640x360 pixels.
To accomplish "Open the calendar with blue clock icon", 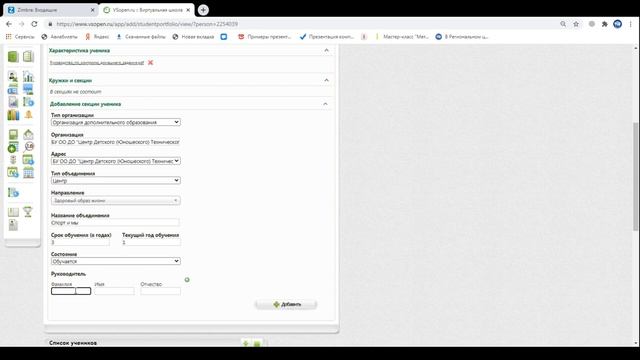I will [28, 160].
